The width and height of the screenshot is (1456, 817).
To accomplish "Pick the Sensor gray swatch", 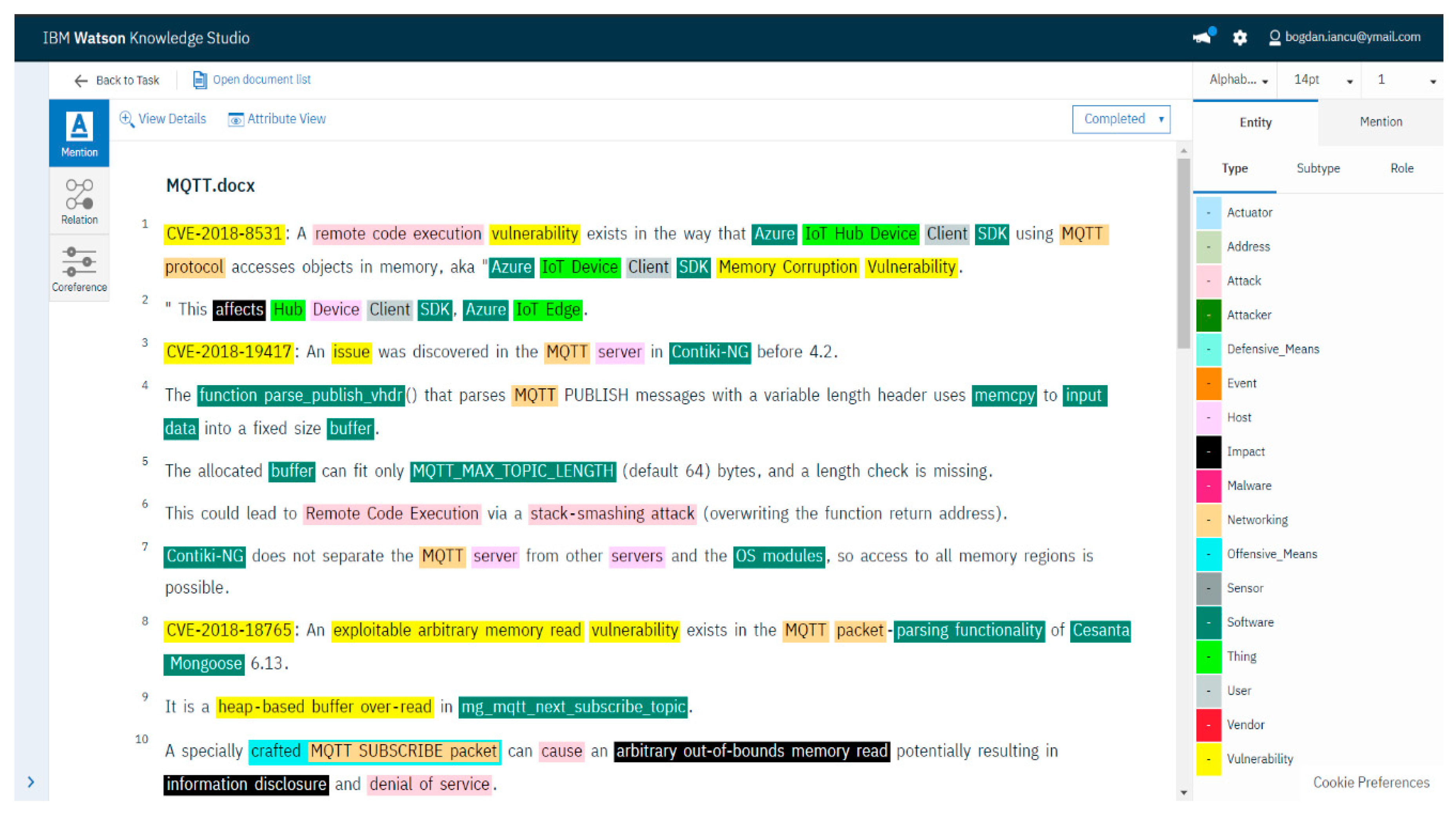I will coord(1209,588).
